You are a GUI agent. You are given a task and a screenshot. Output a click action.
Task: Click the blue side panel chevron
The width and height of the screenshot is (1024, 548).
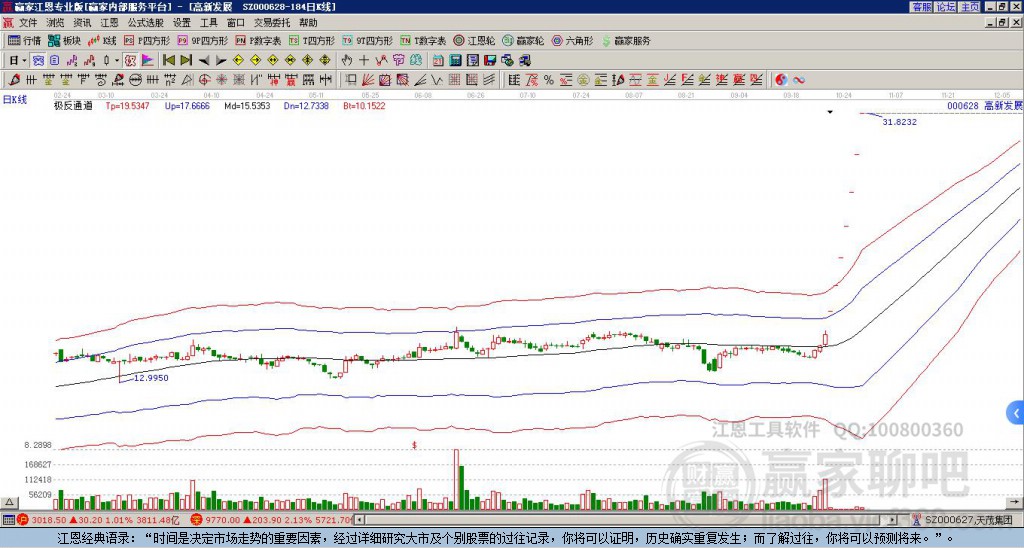click(1016, 413)
